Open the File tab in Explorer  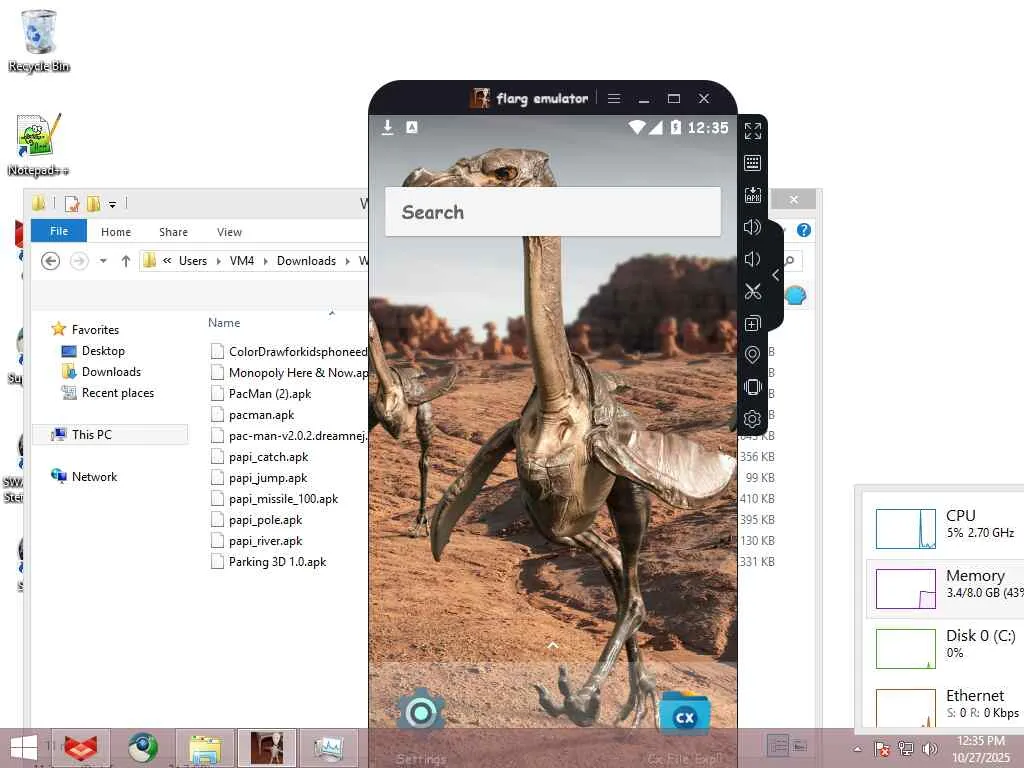coord(59,231)
